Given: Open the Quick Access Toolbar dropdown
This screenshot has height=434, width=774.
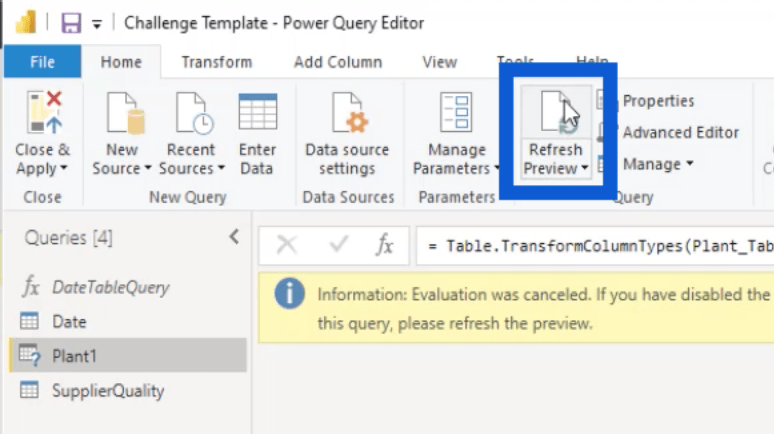Looking at the screenshot, I should point(97,24).
